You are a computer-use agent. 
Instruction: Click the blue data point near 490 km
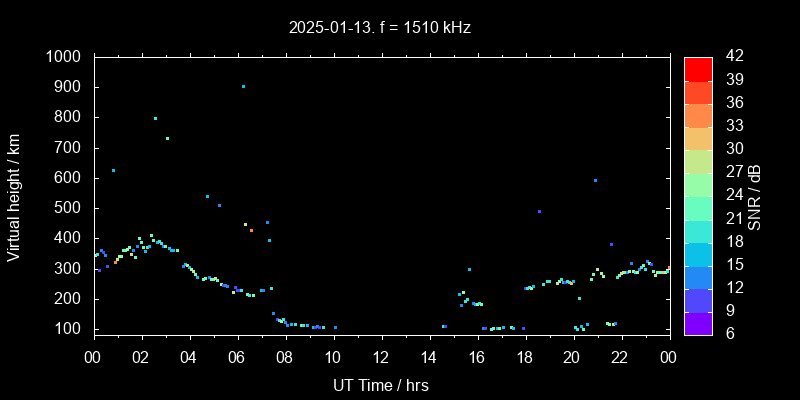point(539,212)
